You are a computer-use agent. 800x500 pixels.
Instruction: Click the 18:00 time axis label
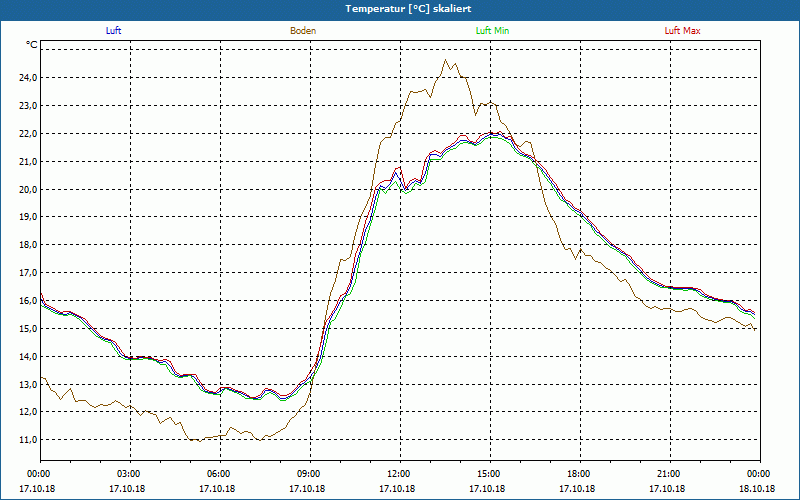580,474
